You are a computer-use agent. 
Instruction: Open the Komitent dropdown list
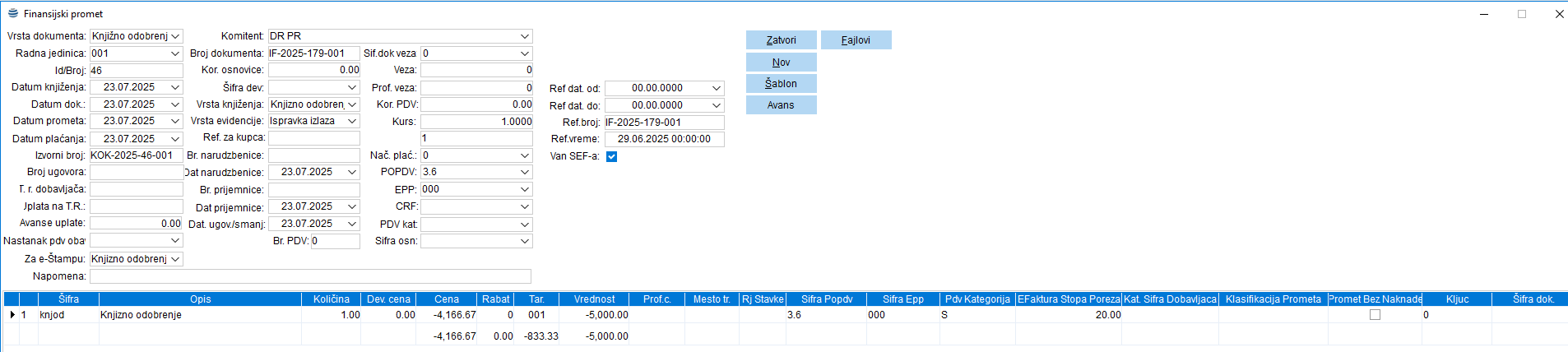[524, 36]
